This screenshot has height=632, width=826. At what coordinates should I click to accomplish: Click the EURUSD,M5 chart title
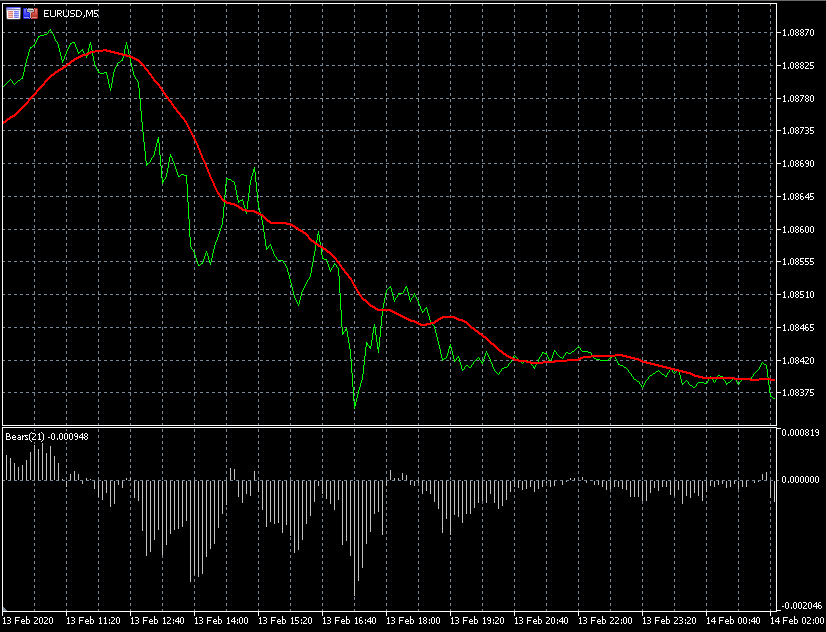click(x=71, y=14)
